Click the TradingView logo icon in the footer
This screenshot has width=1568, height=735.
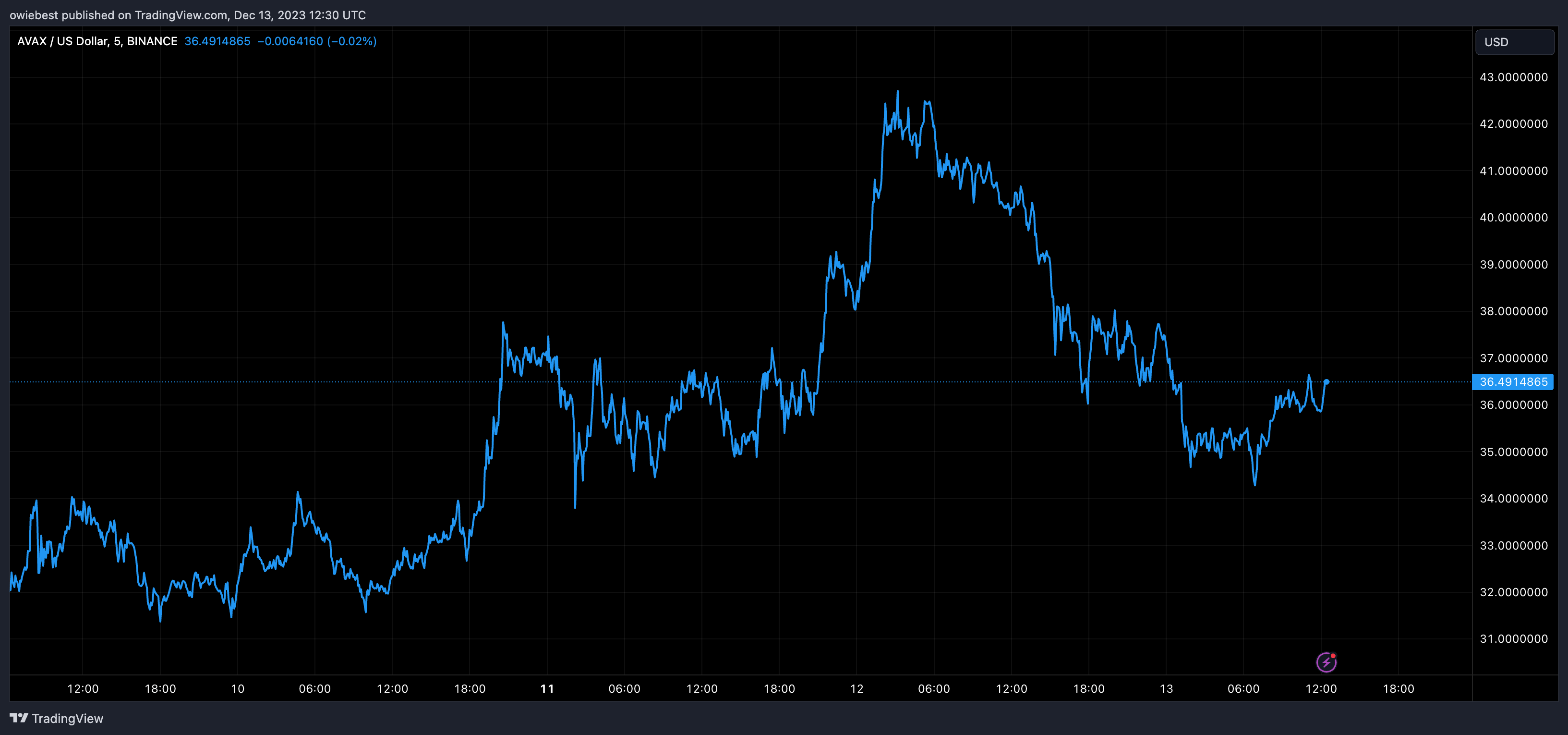pyautogui.click(x=19, y=718)
